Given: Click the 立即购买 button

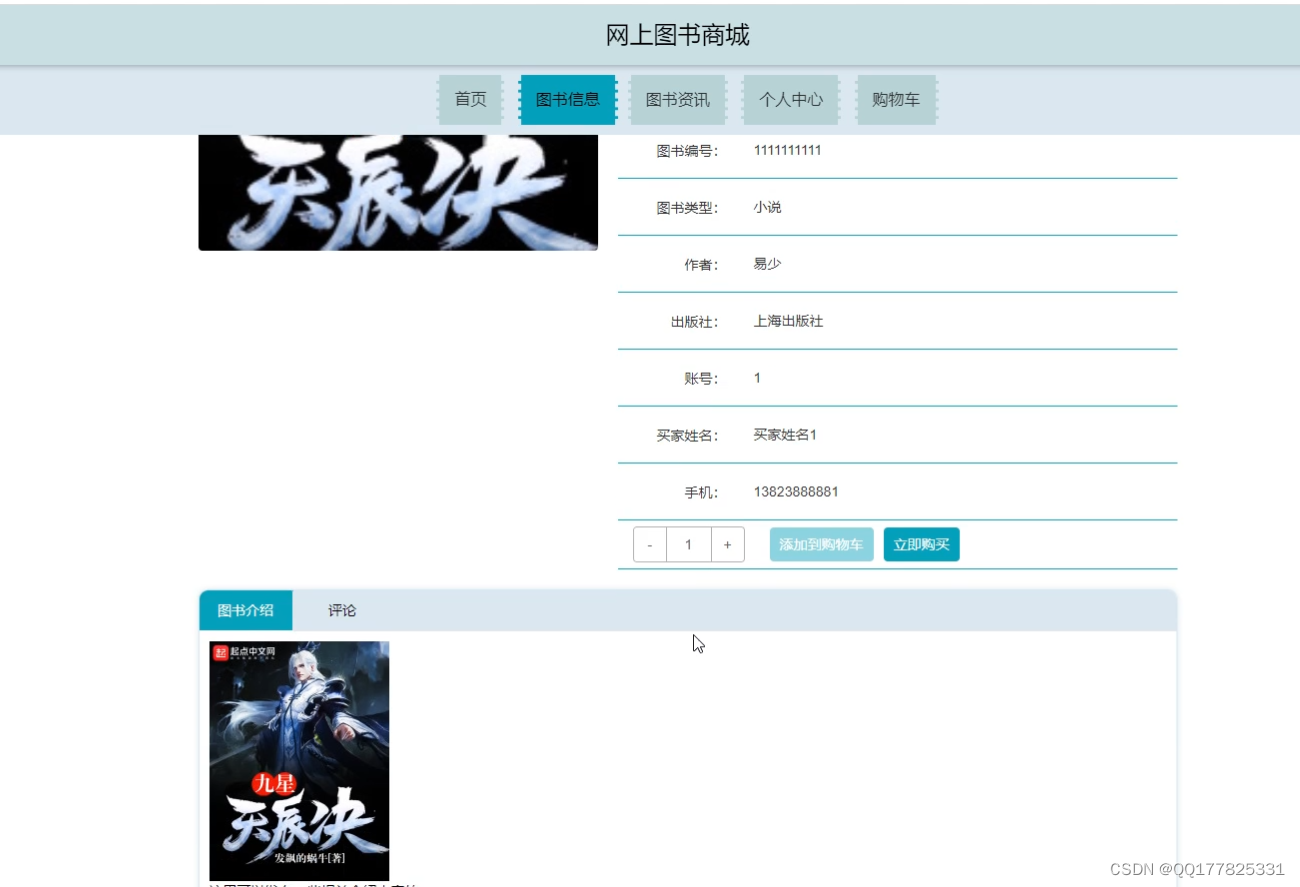Looking at the screenshot, I should point(921,545).
